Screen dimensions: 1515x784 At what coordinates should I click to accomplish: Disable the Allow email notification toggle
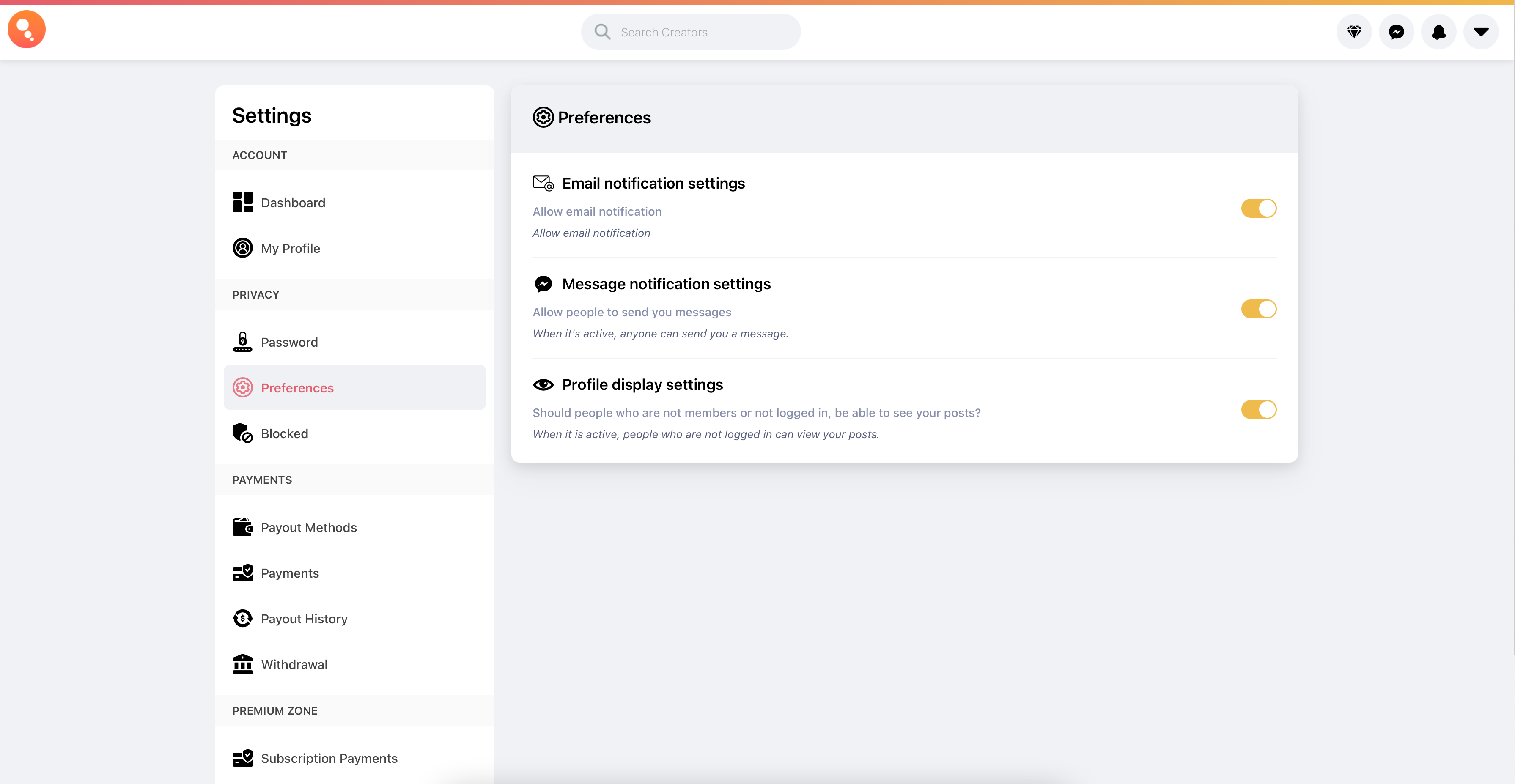coord(1259,208)
